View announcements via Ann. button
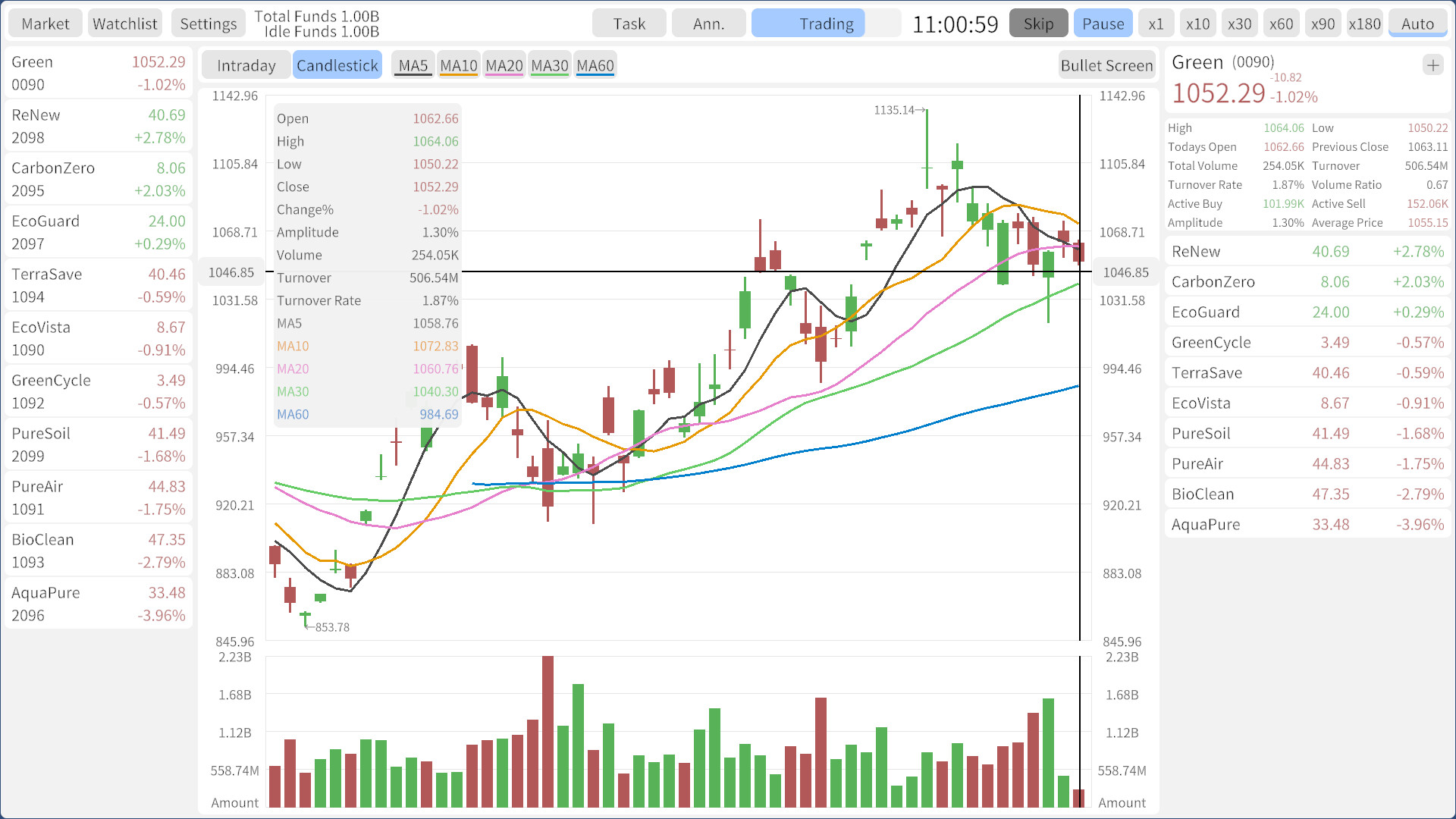 click(708, 23)
